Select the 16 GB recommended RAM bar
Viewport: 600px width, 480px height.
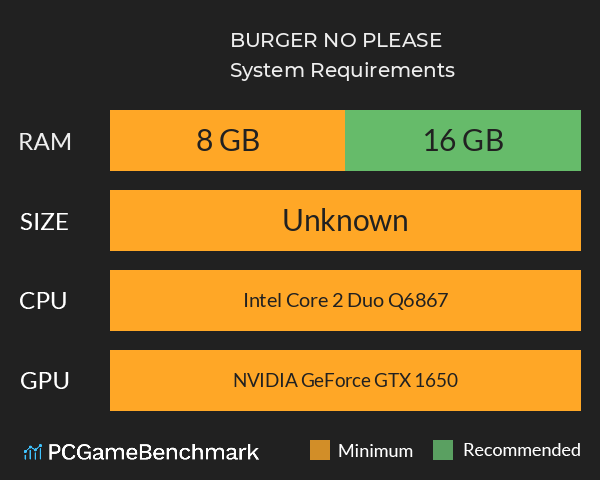click(463, 141)
